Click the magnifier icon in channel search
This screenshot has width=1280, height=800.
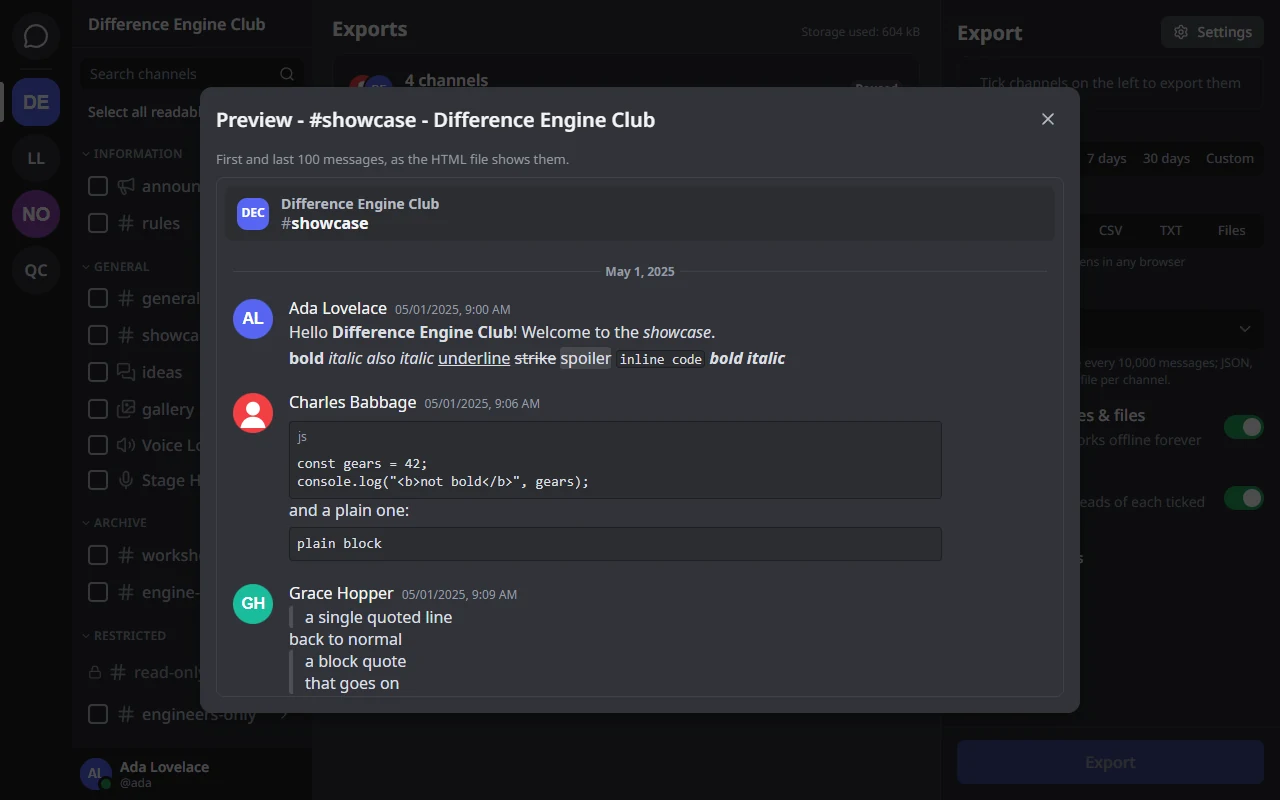tap(287, 74)
